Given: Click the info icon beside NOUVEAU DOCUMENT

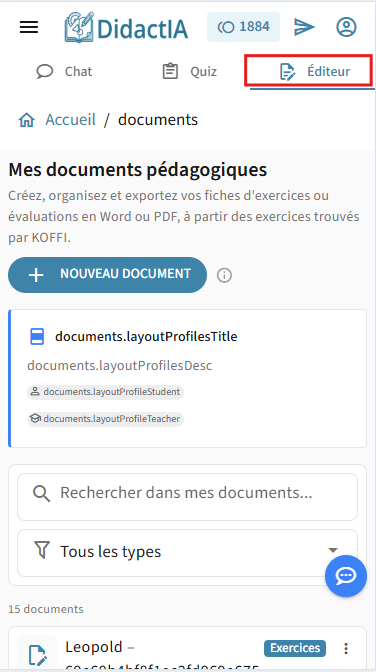Looking at the screenshot, I should (x=224, y=275).
